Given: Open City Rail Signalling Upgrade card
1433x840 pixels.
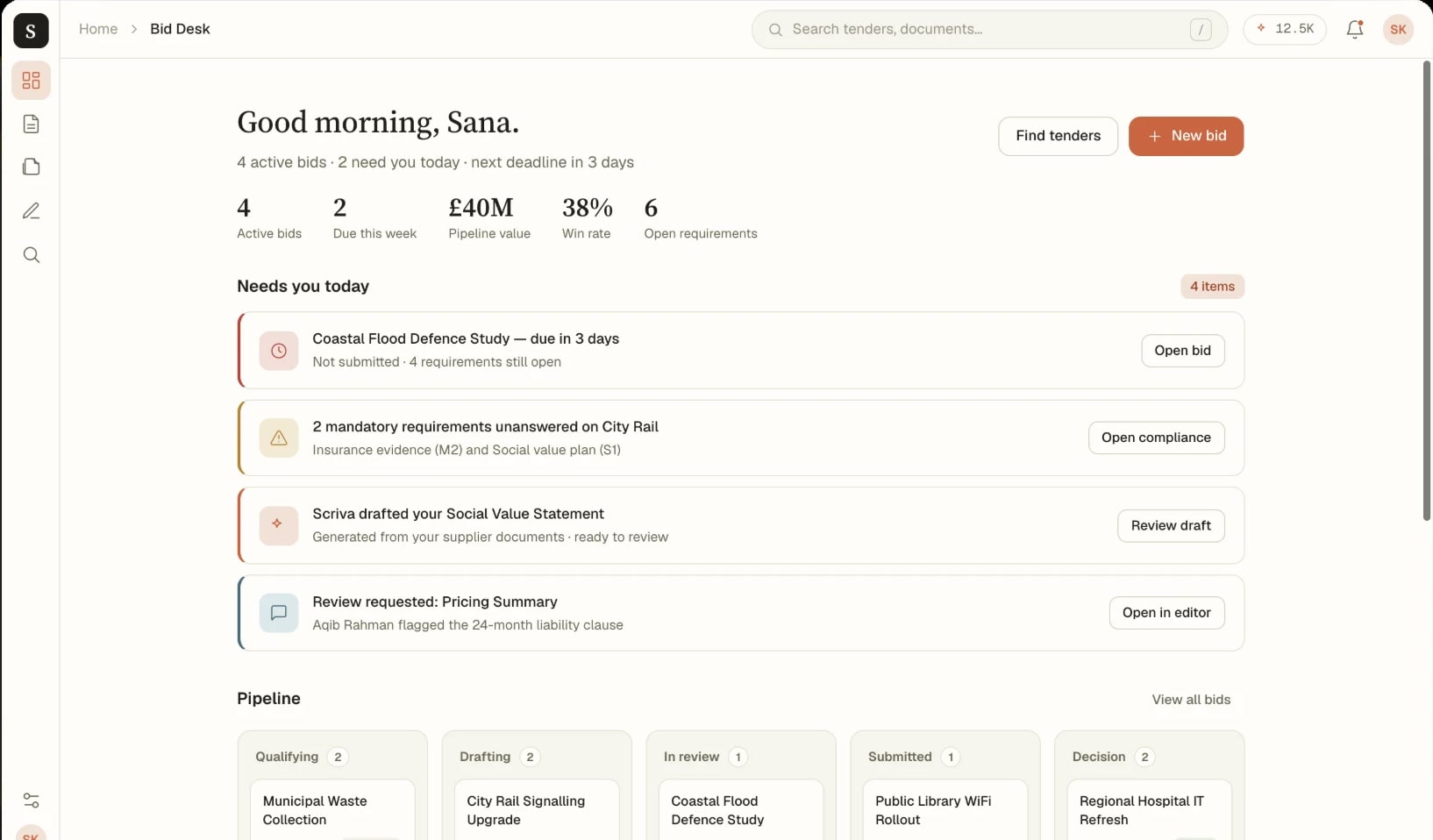Looking at the screenshot, I should pyautogui.click(x=537, y=810).
